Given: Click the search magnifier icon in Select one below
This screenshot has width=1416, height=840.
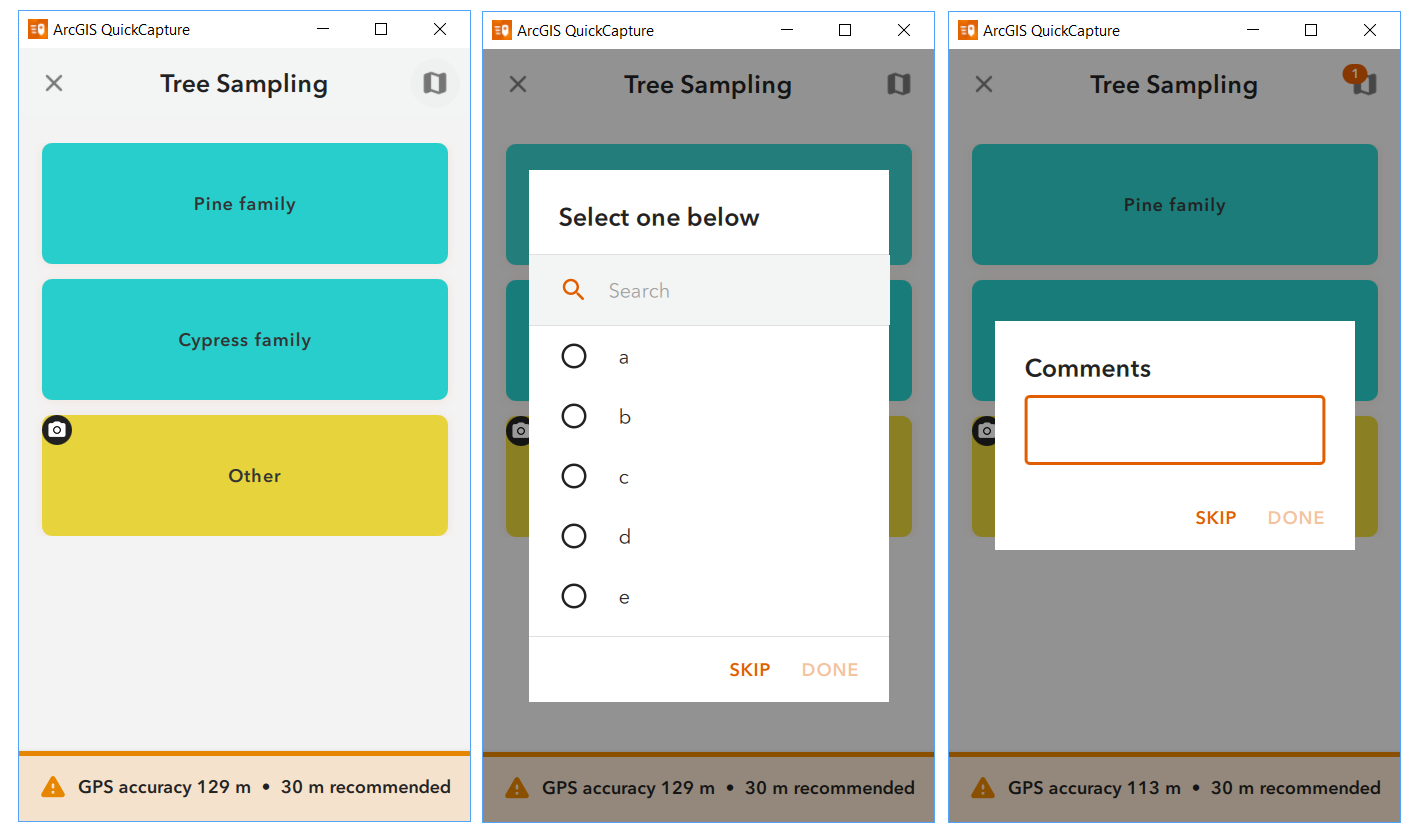Looking at the screenshot, I should [573, 289].
